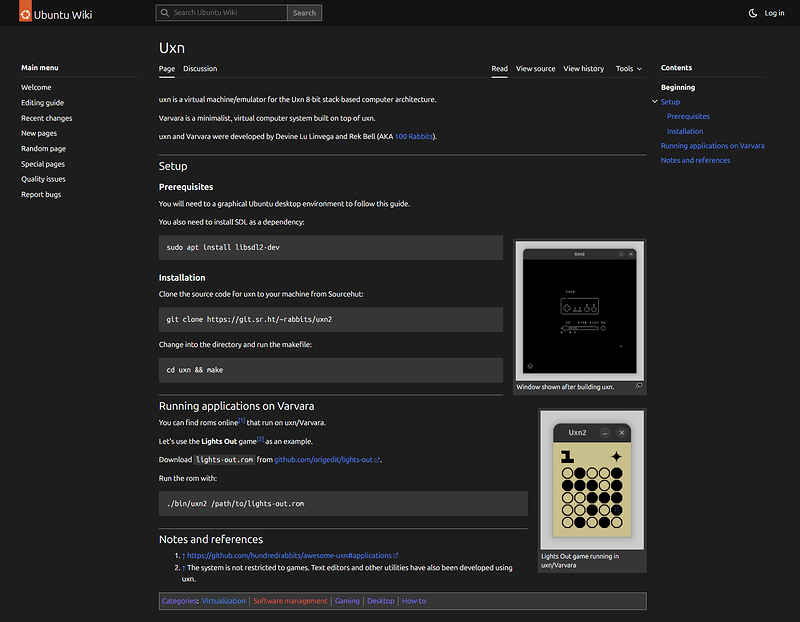Click the ./bin/uxn2 run command block
Screen dimensions: 800x622
pos(343,504)
